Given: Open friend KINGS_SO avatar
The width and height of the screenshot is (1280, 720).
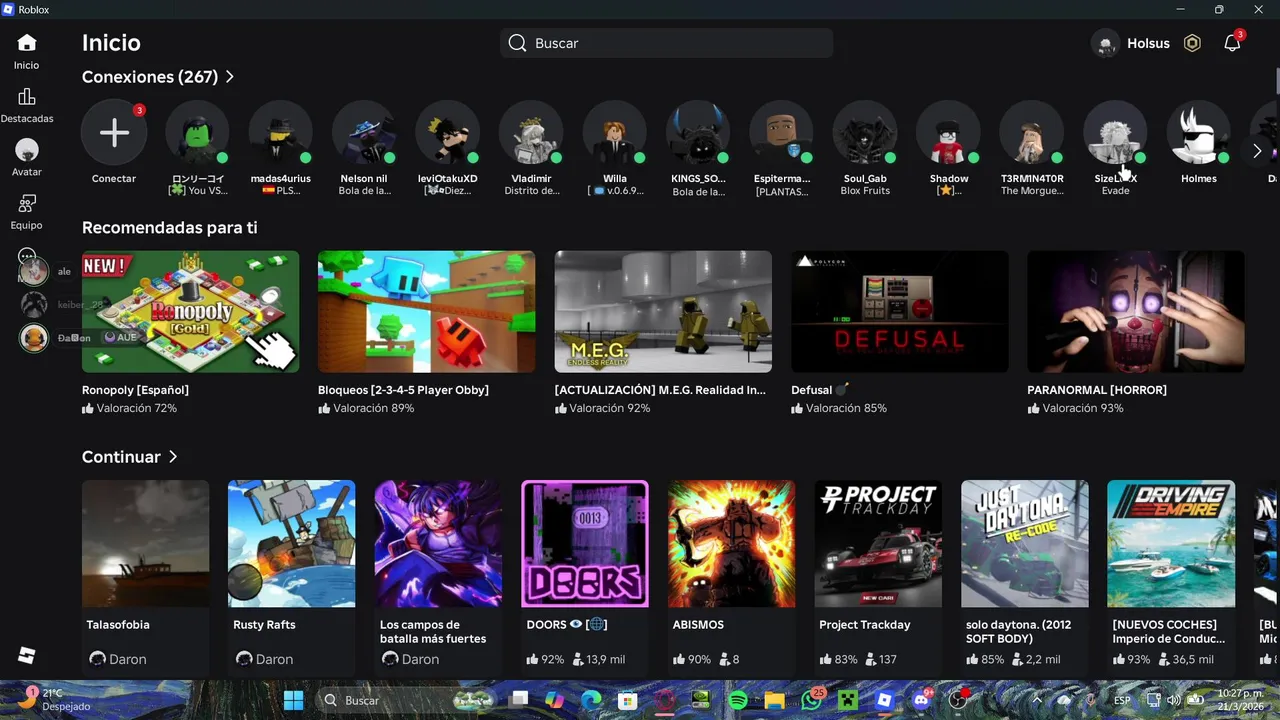Looking at the screenshot, I should click(x=698, y=133).
